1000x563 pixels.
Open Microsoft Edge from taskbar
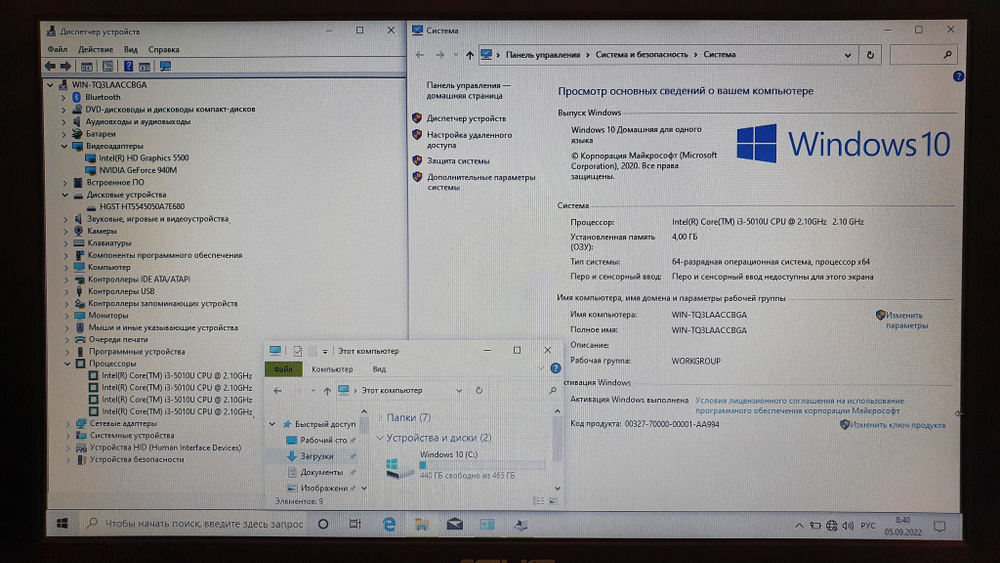coord(388,524)
